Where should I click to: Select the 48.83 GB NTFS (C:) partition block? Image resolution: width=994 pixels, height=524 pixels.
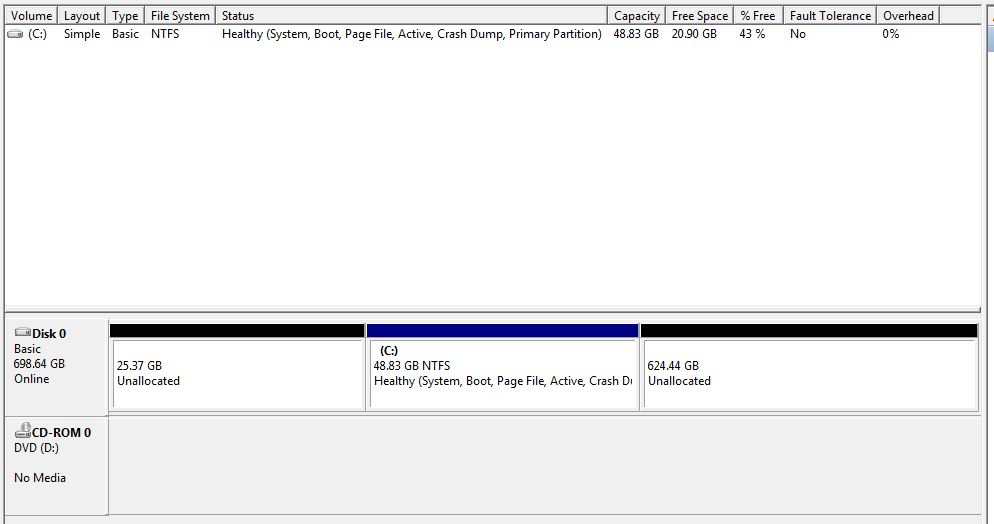click(x=502, y=374)
